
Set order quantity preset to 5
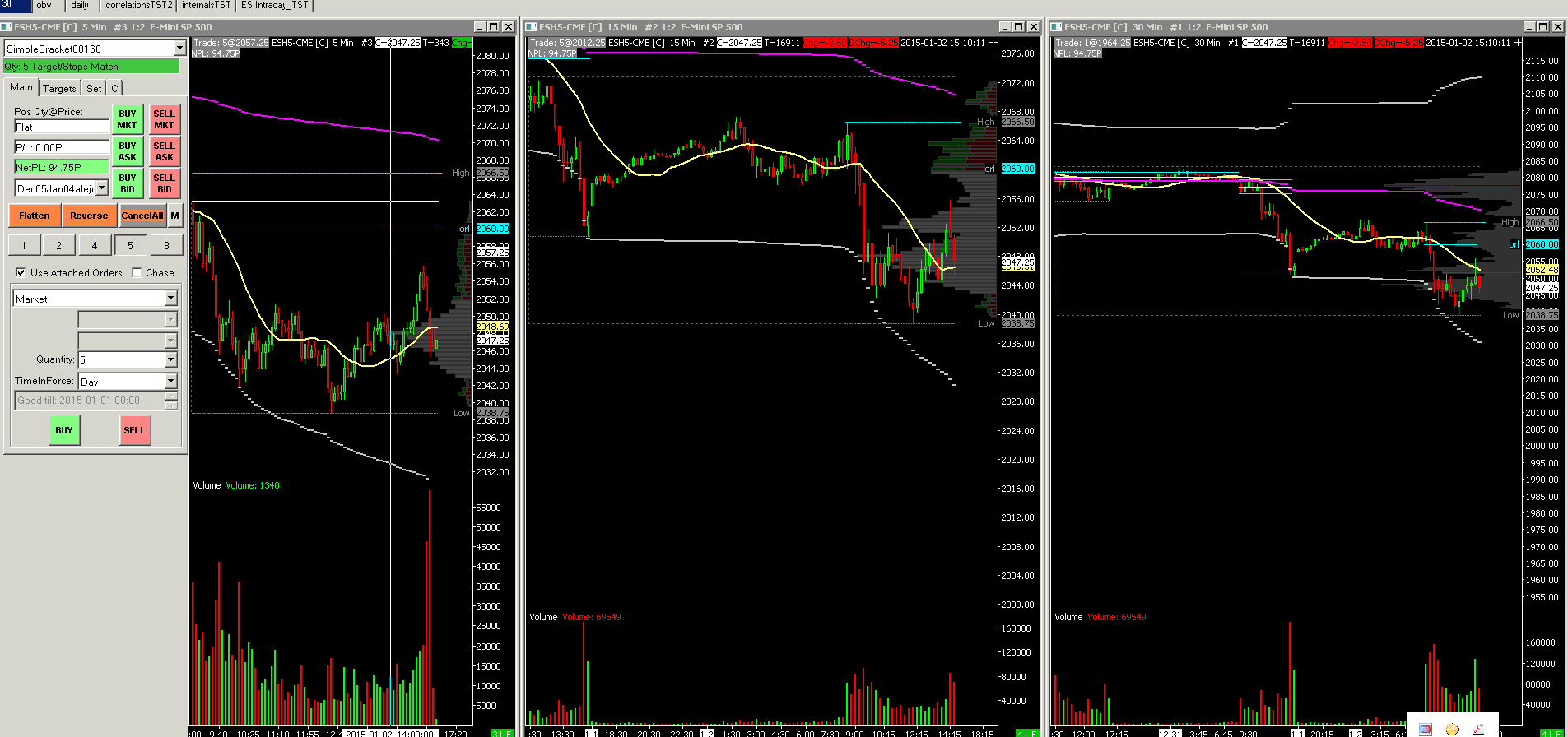[130, 245]
